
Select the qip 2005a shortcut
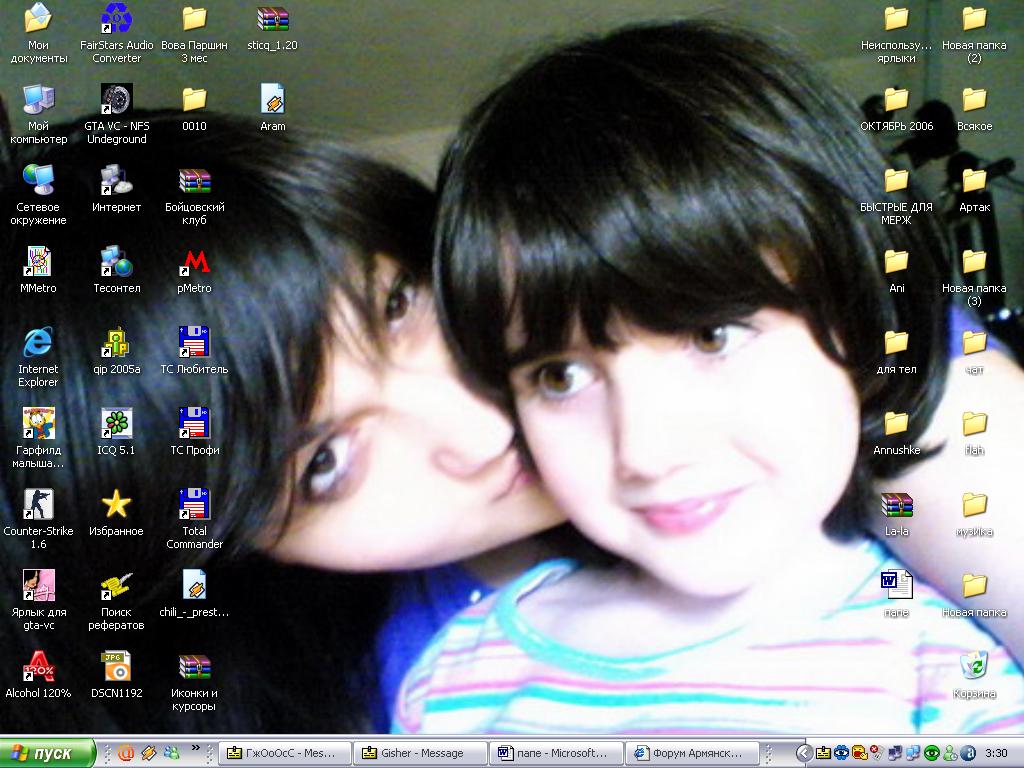tap(116, 343)
